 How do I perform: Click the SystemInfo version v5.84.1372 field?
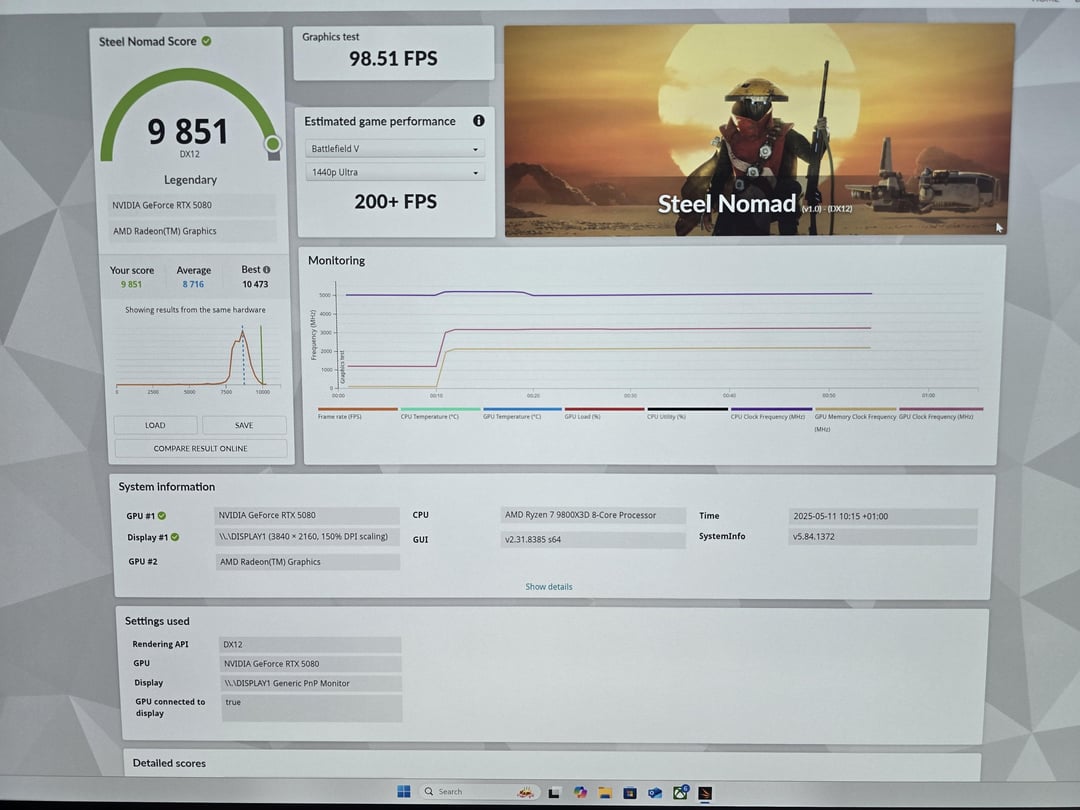(883, 537)
